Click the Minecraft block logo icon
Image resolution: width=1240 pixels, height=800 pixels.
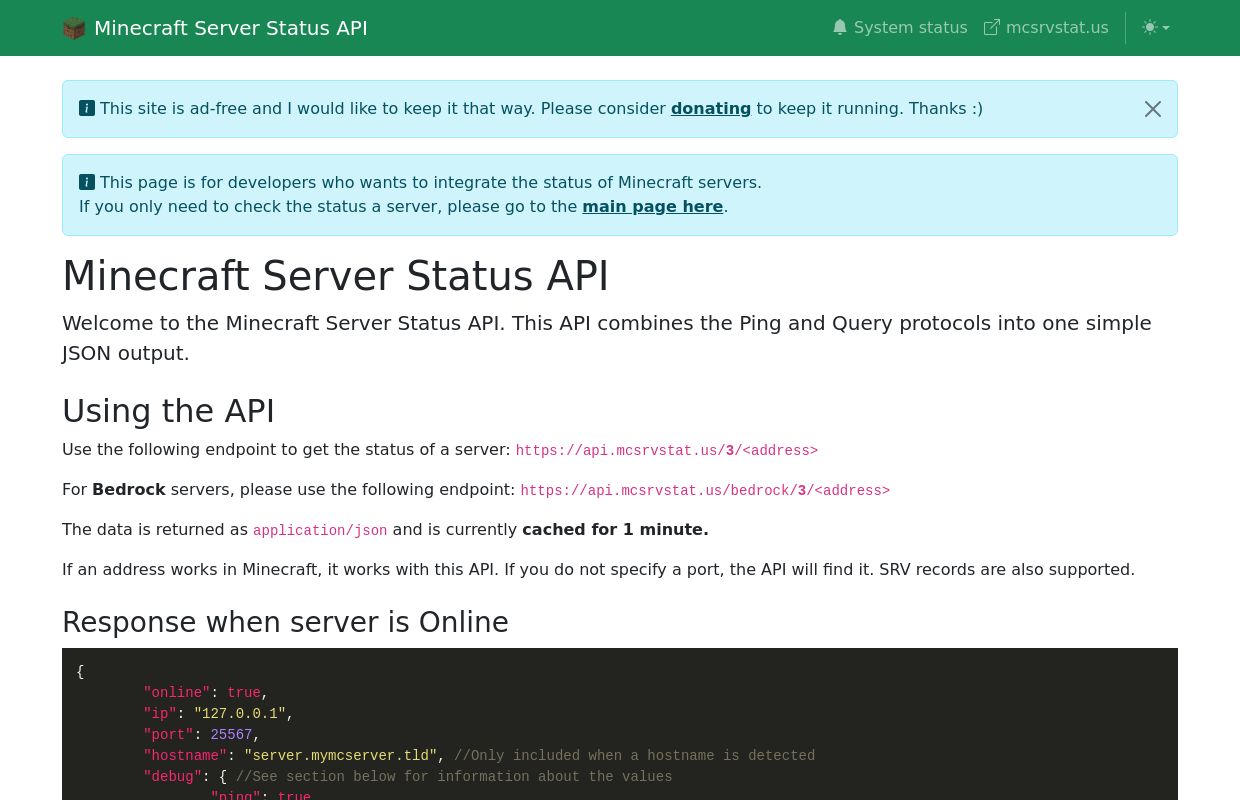(74, 28)
